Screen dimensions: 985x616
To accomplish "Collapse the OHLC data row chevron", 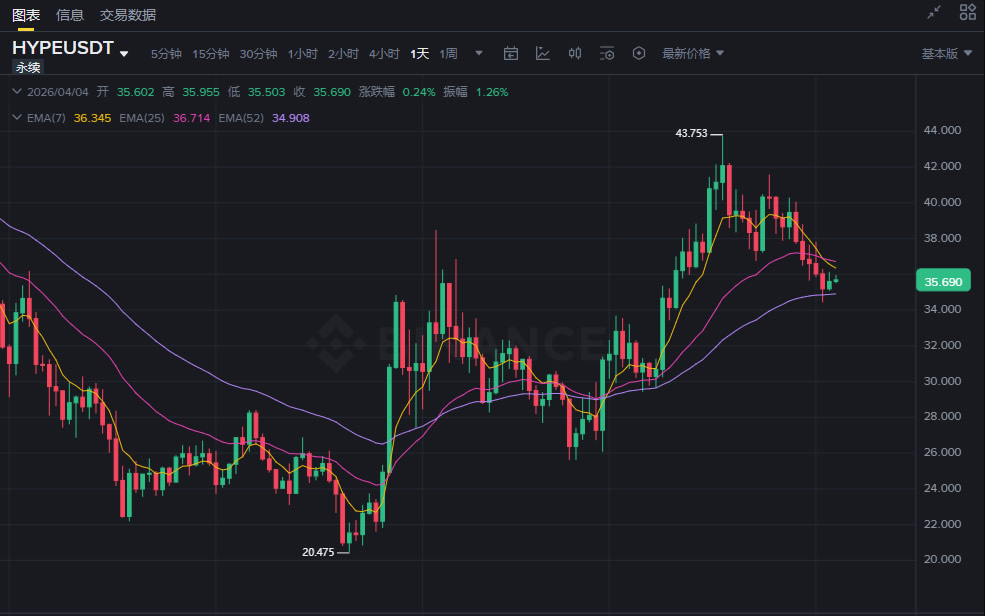I will click(15, 90).
